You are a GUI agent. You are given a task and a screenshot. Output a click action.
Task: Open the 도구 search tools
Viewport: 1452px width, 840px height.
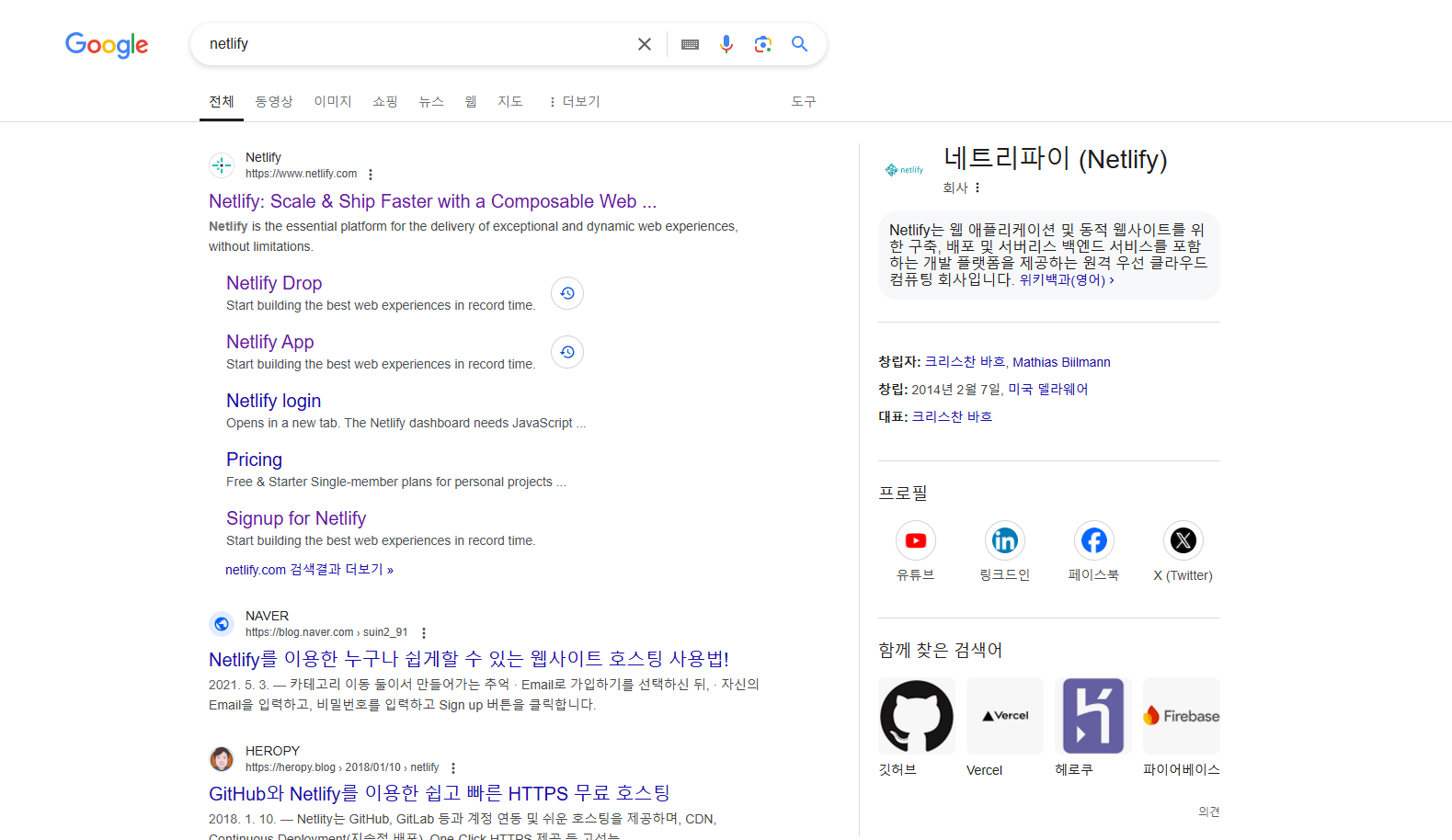pos(804,101)
